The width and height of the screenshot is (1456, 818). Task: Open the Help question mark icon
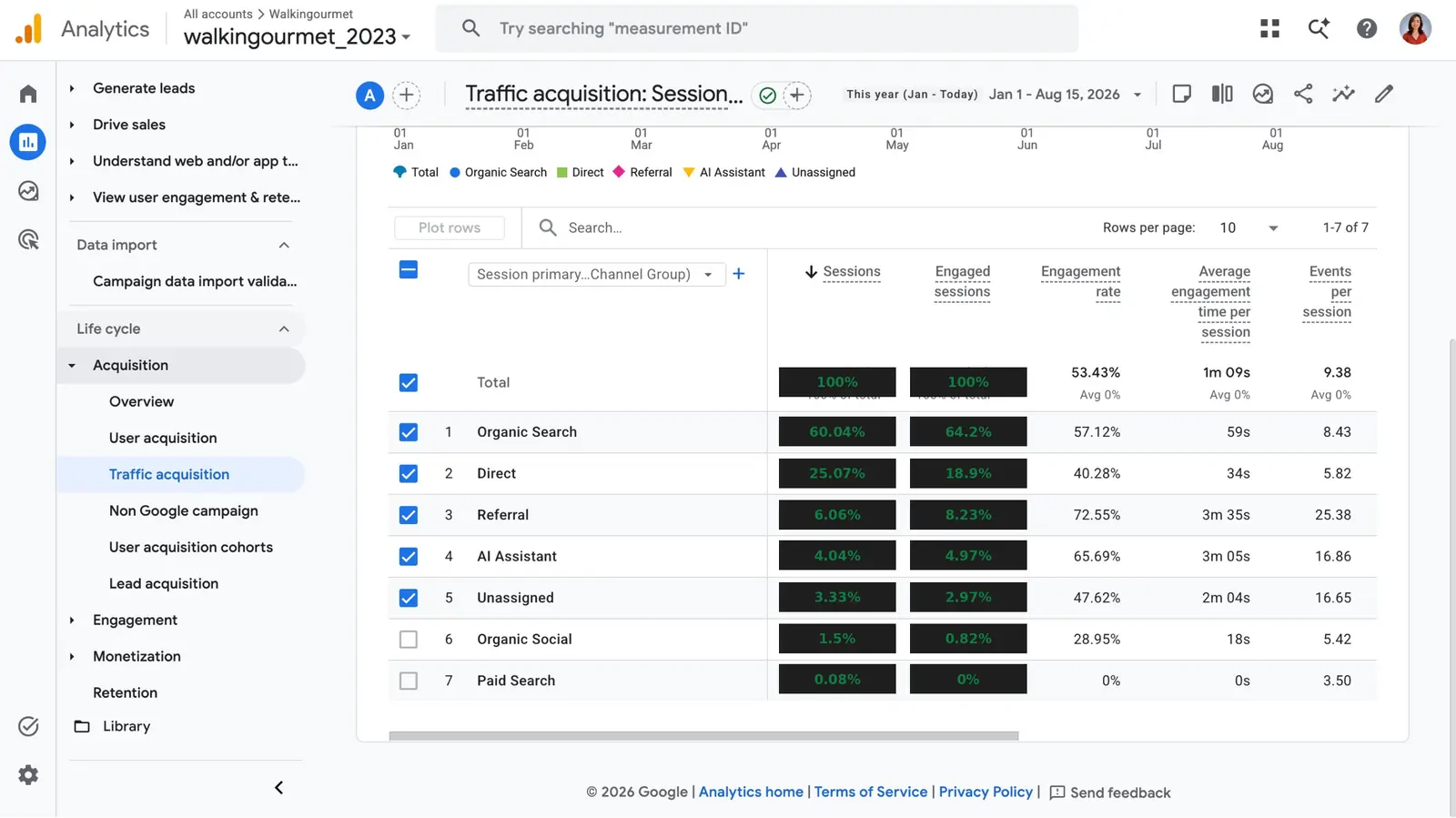pyautogui.click(x=1367, y=28)
